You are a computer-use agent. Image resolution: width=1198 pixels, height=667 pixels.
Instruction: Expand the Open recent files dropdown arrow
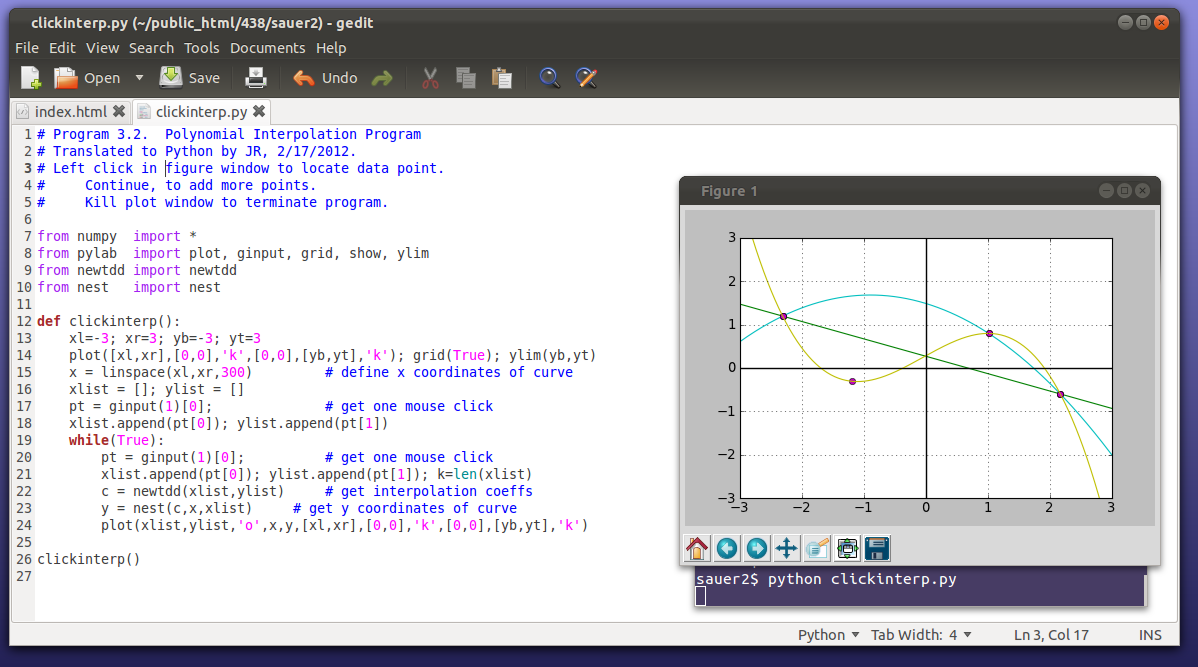click(139, 78)
